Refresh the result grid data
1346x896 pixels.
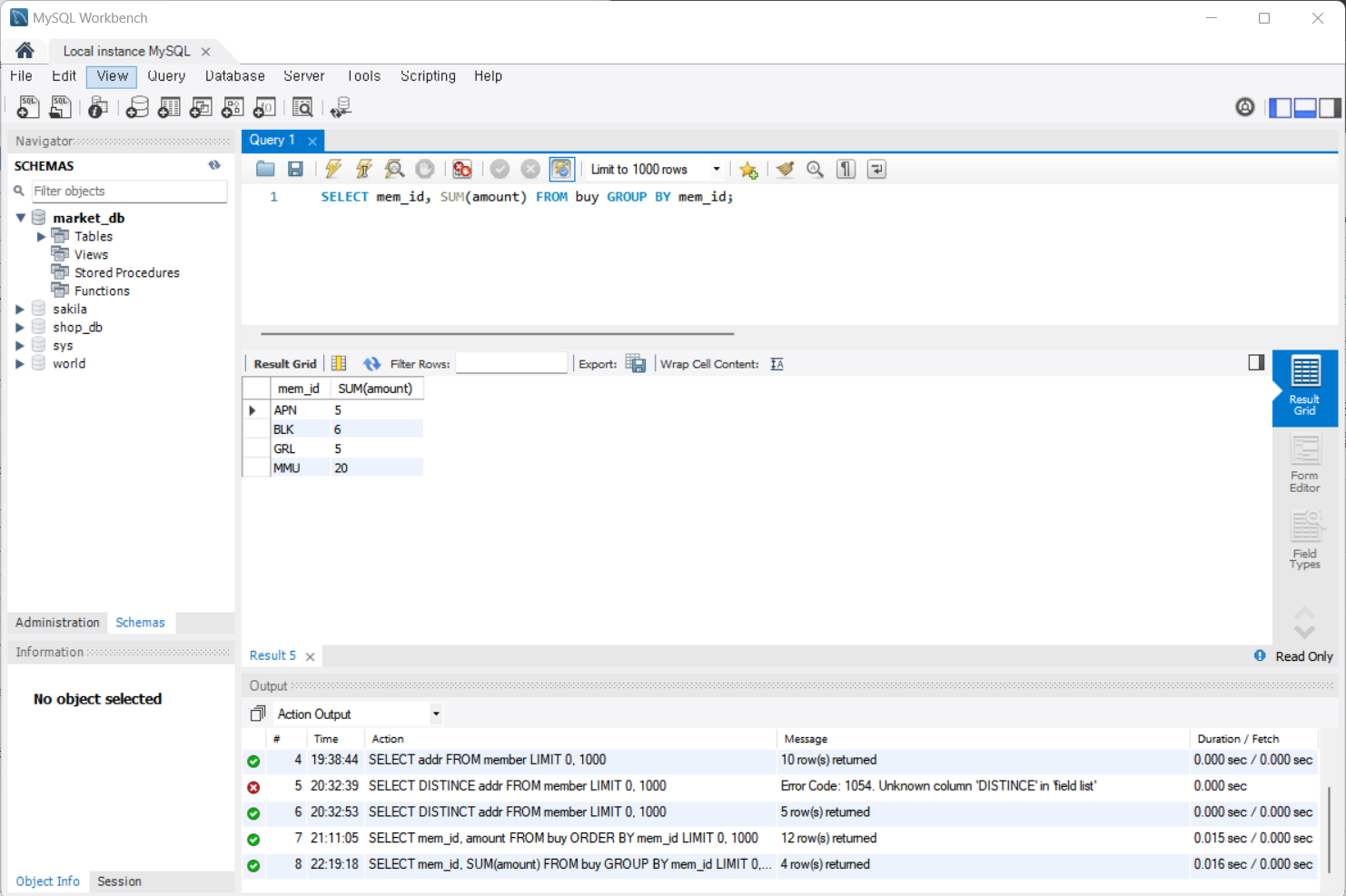371,364
